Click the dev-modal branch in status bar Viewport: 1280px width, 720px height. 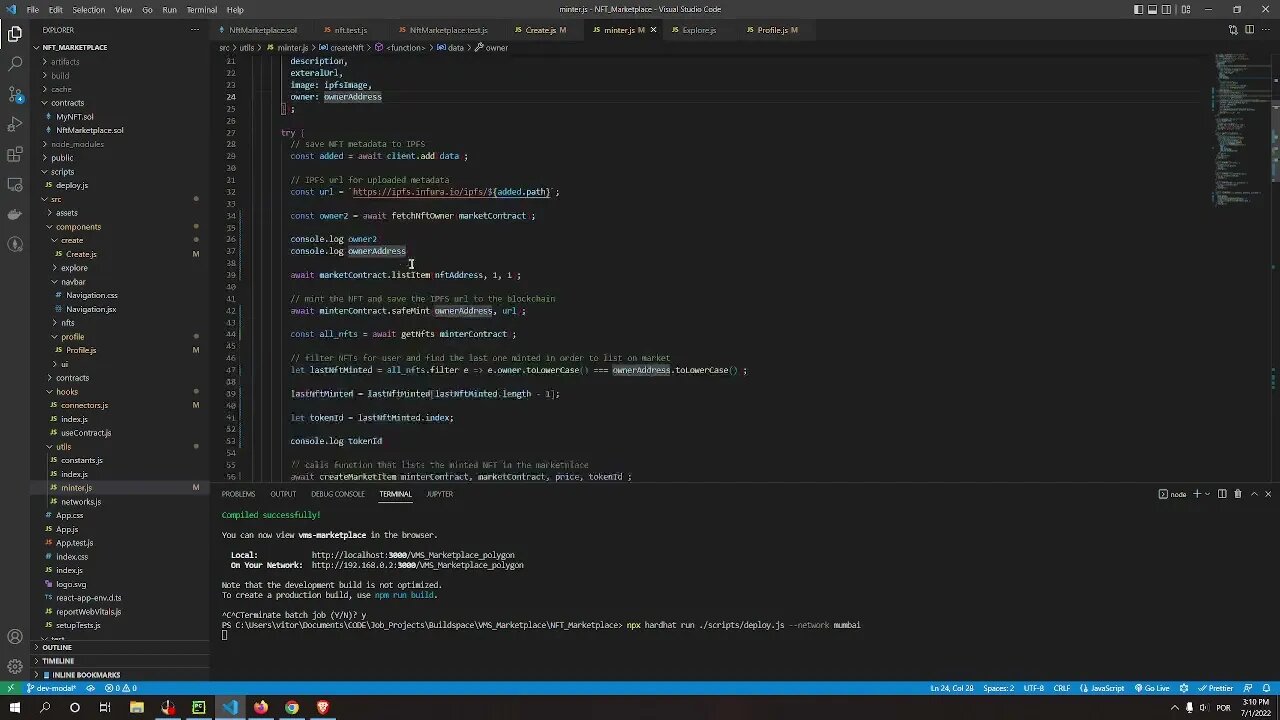(x=51, y=688)
